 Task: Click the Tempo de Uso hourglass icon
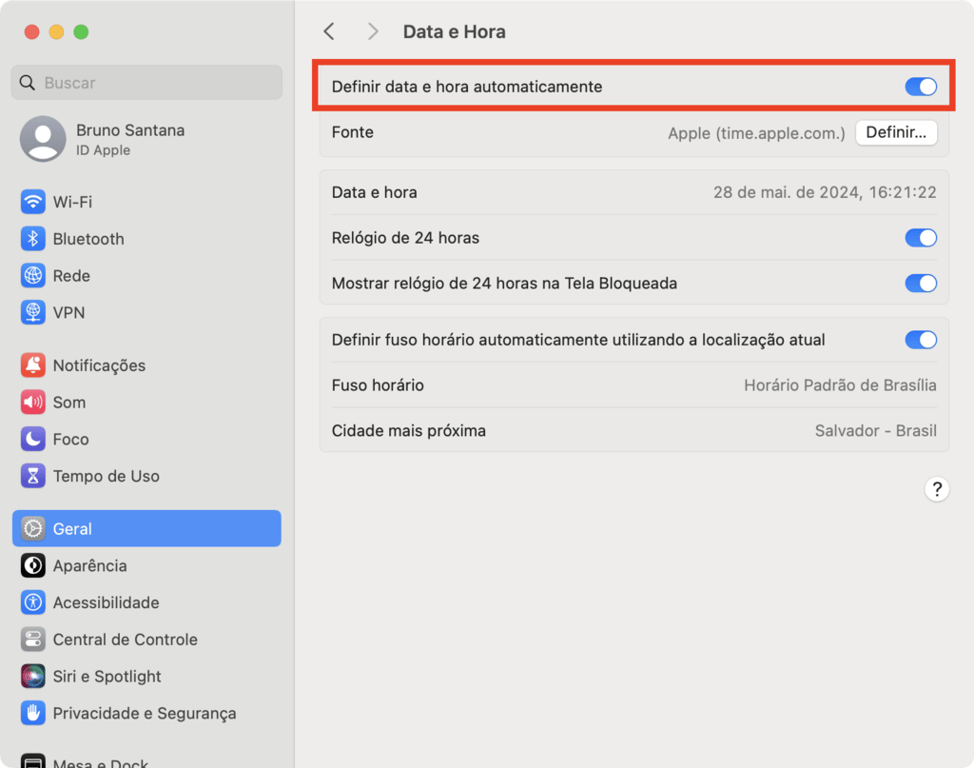tap(33, 476)
